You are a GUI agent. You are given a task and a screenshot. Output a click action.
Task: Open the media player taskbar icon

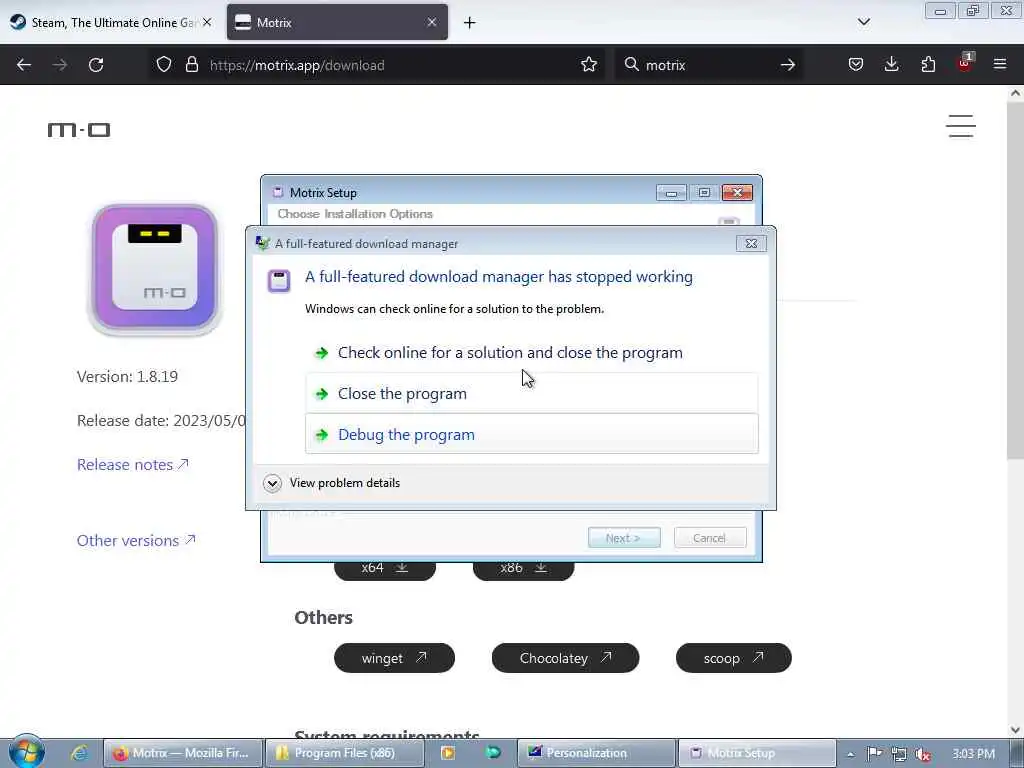447,753
